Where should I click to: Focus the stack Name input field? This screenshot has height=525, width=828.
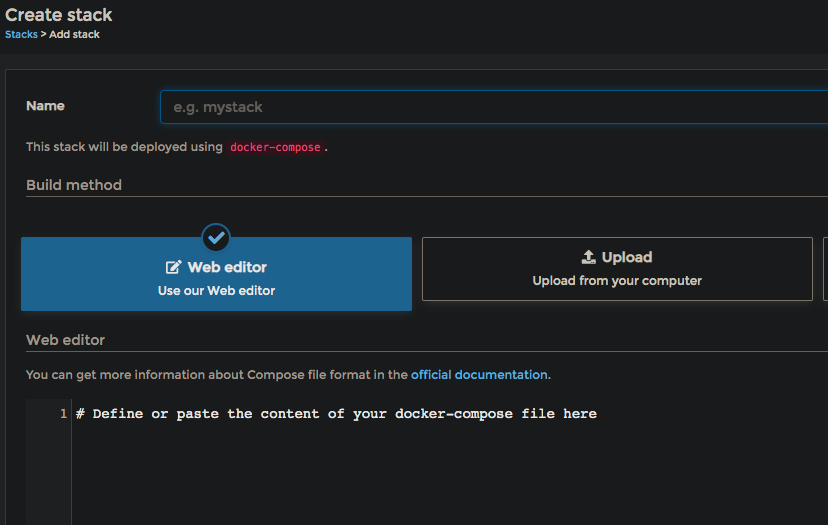tap(494, 107)
